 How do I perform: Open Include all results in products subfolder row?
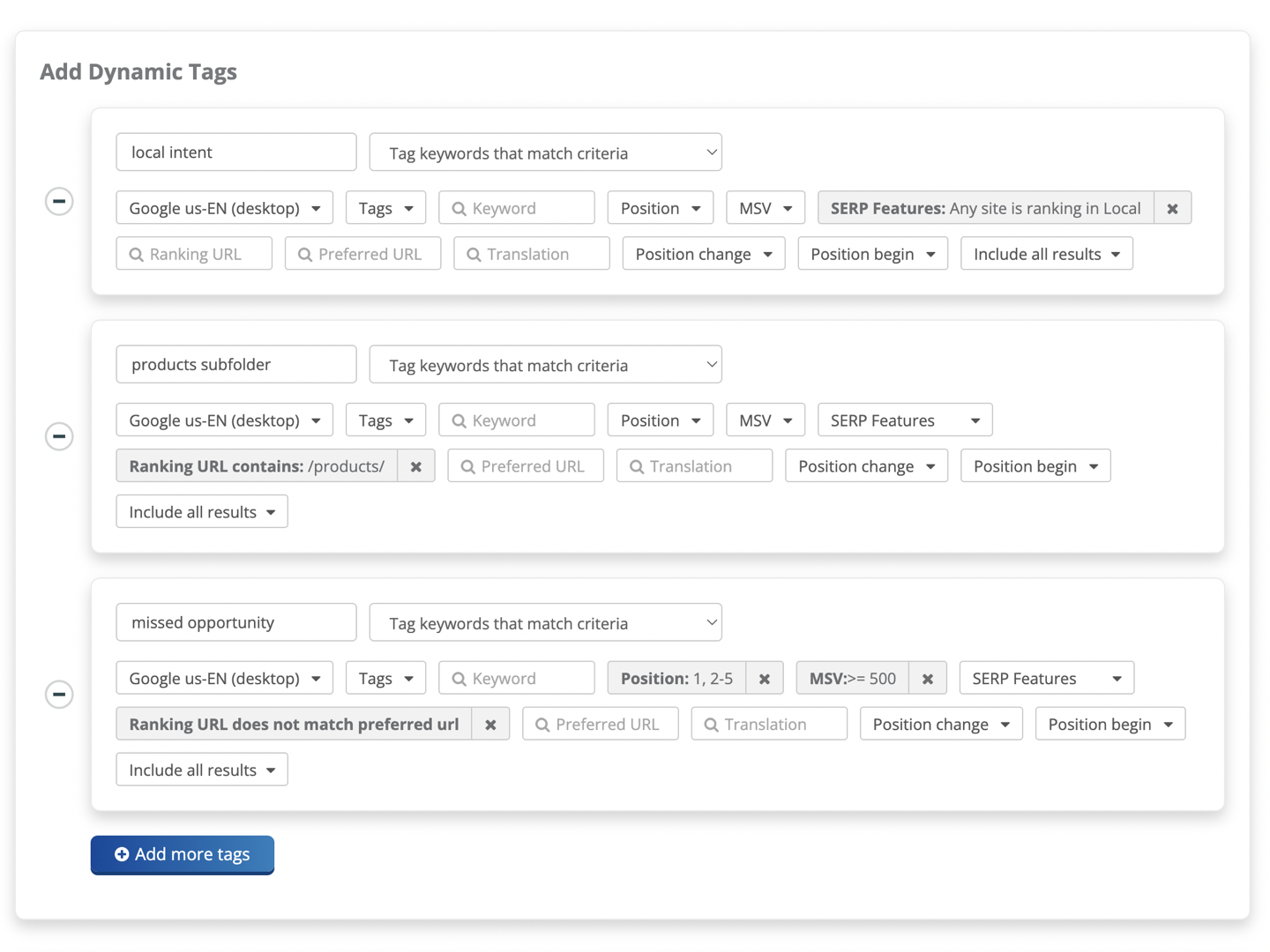pos(202,512)
